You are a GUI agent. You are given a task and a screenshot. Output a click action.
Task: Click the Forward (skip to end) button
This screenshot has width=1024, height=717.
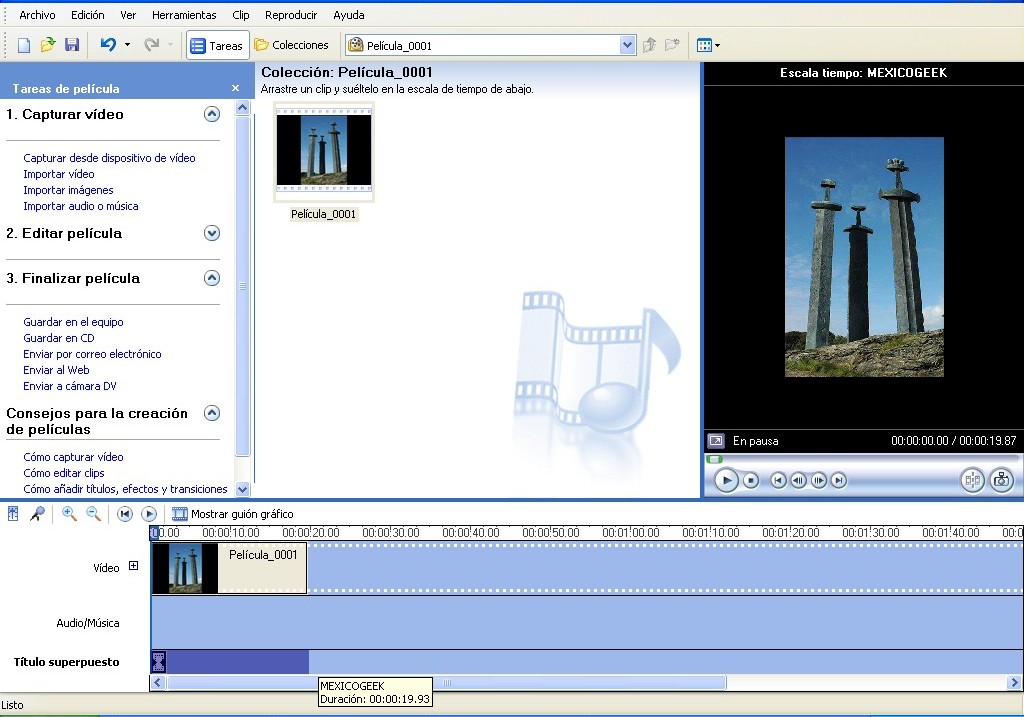pyautogui.click(x=839, y=481)
